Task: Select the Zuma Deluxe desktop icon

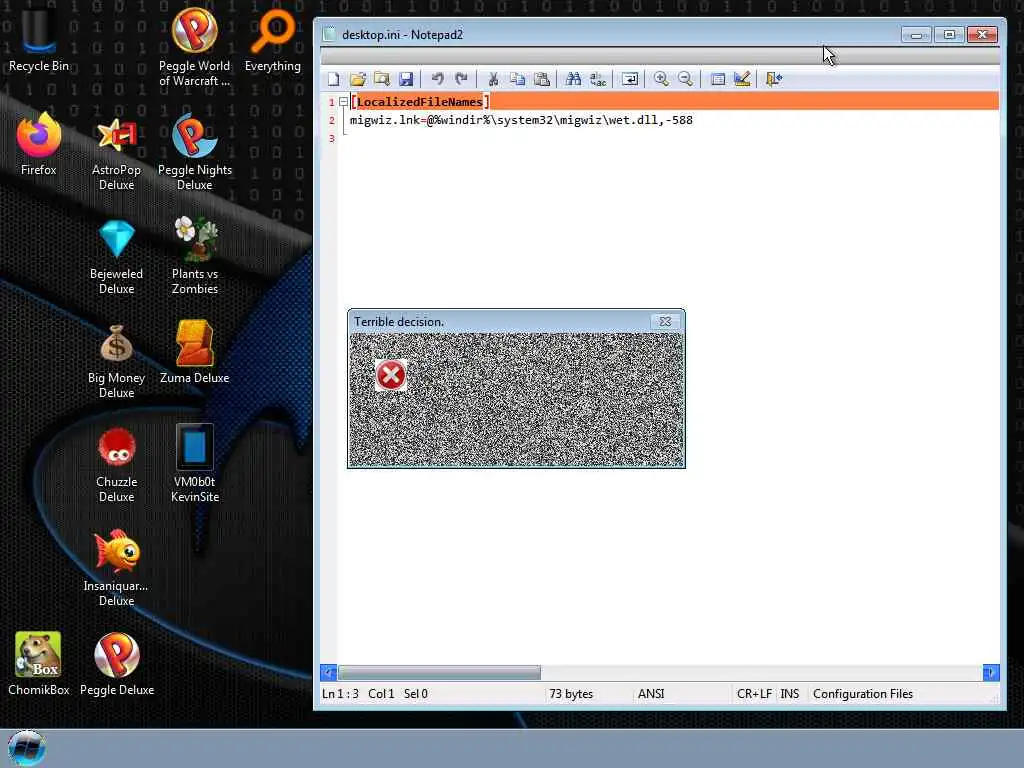Action: pyautogui.click(x=195, y=353)
